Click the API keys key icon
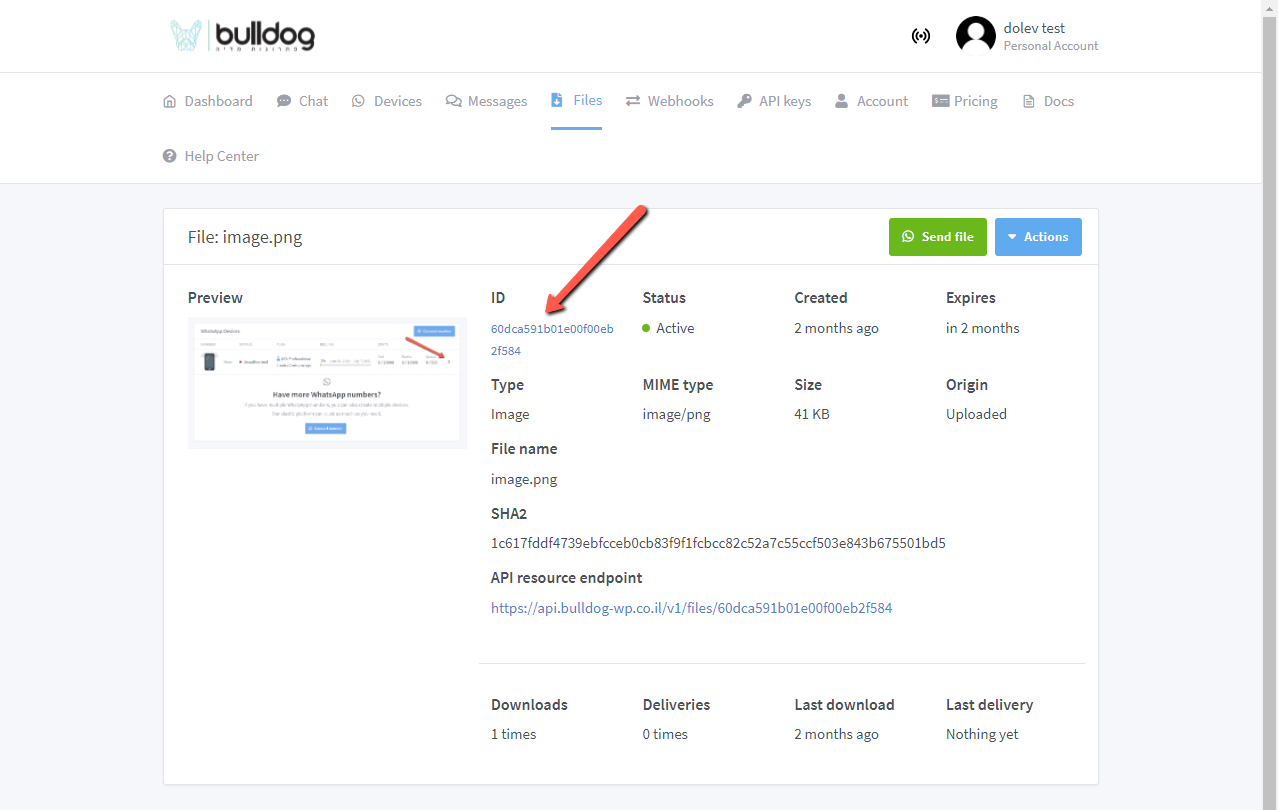Screen dimensions: 1278x810 744,101
